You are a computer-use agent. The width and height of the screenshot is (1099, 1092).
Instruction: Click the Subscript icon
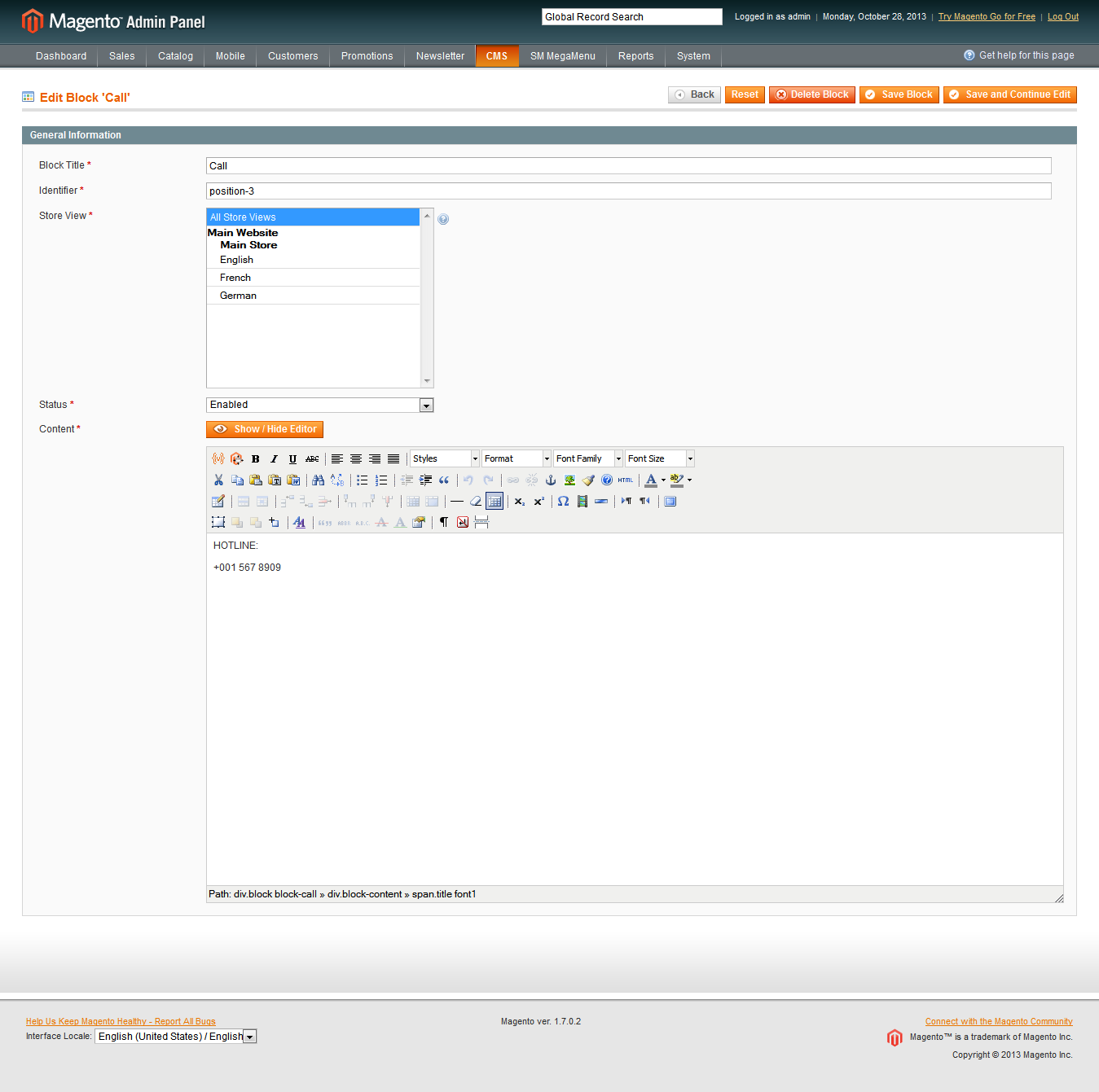click(520, 501)
